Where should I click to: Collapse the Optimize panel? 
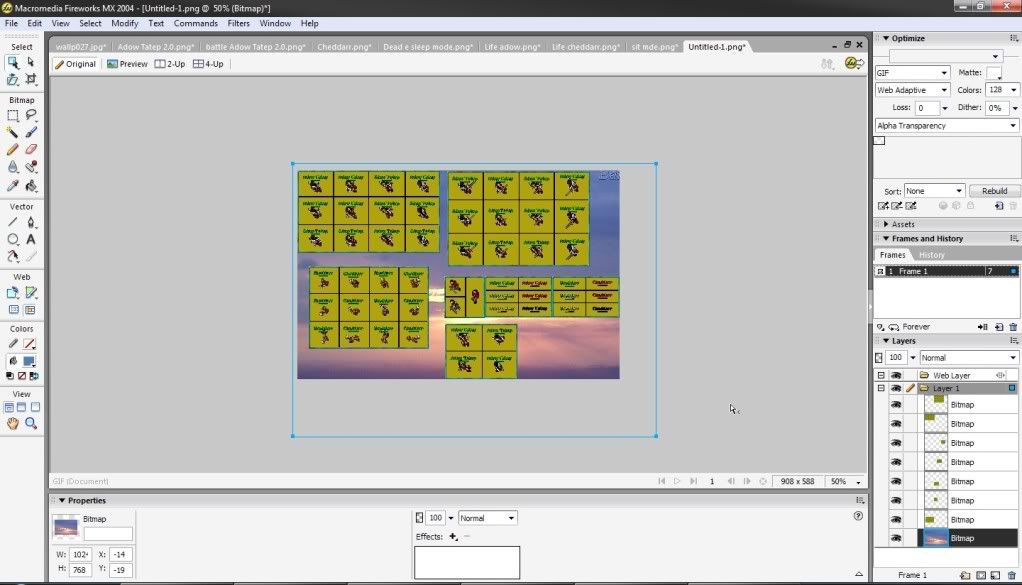[x=881, y=38]
